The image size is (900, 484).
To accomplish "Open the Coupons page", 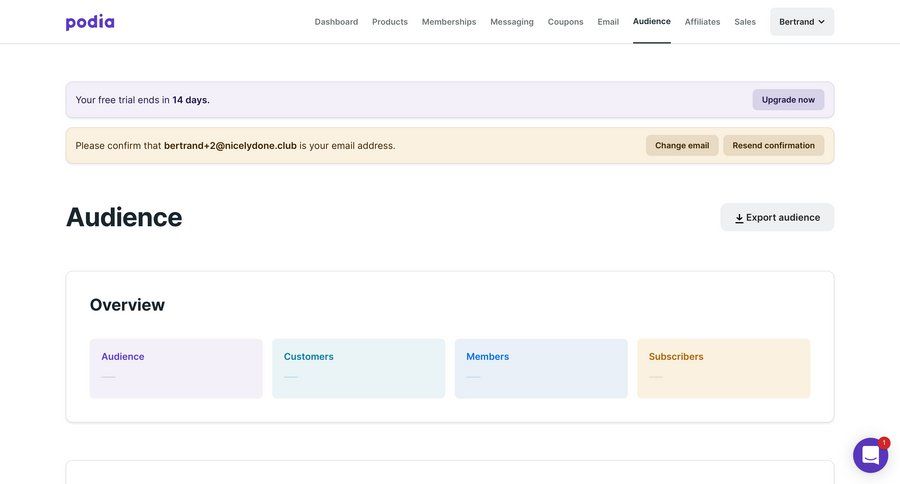I will (565, 22).
